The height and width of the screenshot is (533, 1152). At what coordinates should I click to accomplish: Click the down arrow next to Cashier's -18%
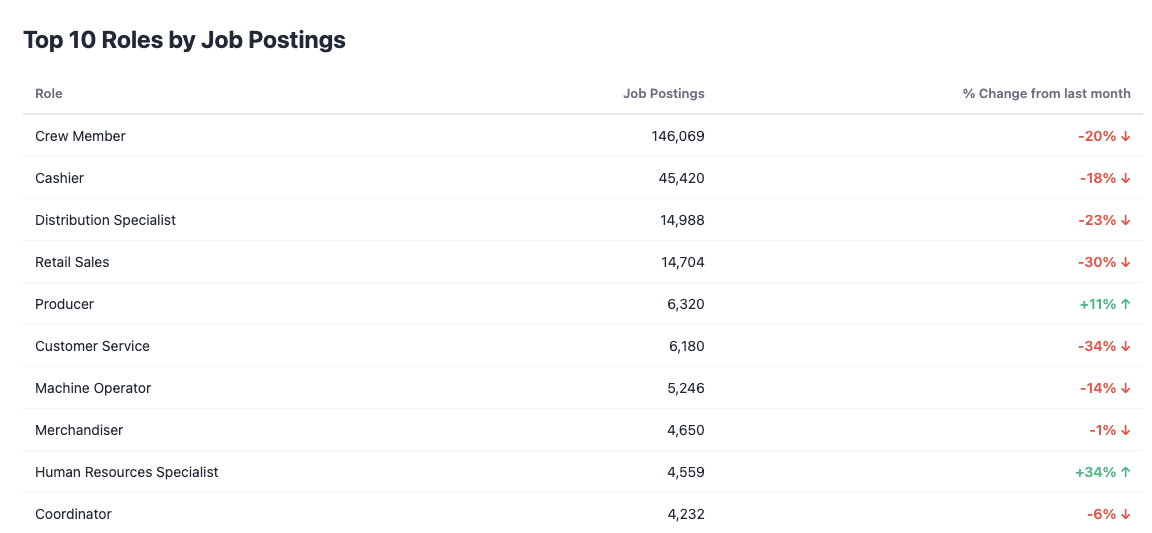pyautogui.click(x=1126, y=178)
